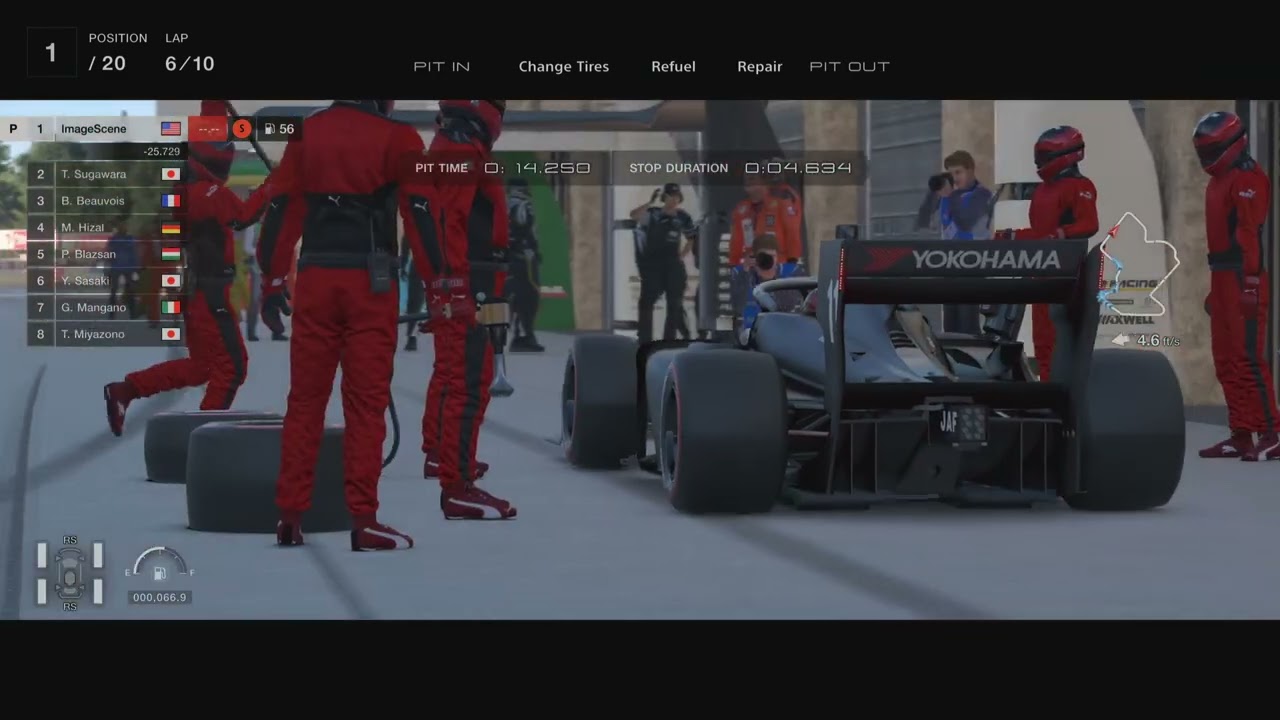Select the PIT IN stage
This screenshot has width=1280, height=720.
(442, 66)
